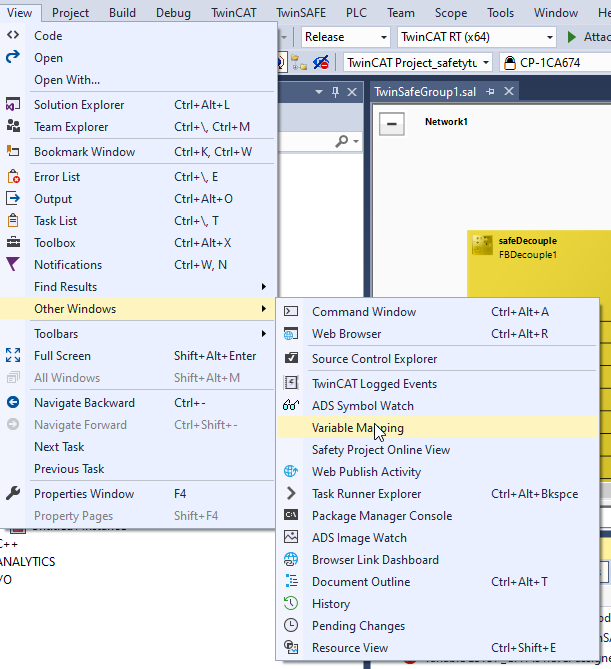611x669 pixels.
Task: Click the Error List icon
Action: pos(13,176)
